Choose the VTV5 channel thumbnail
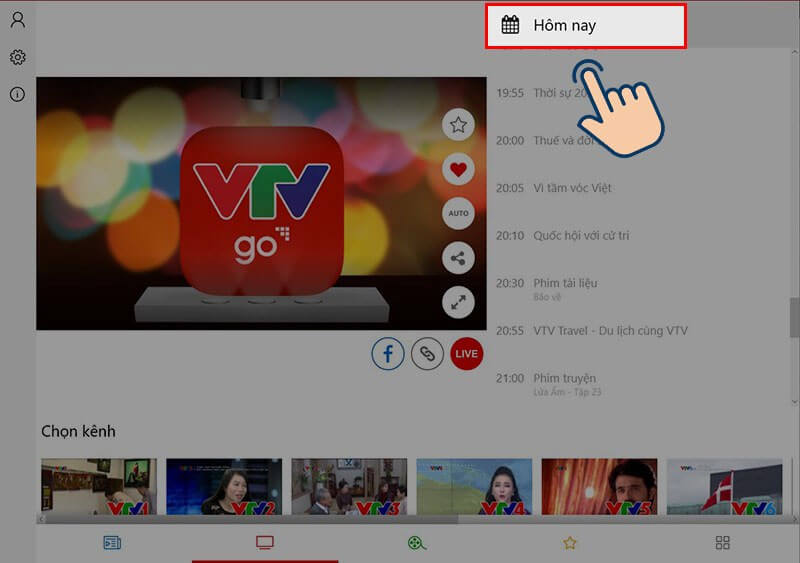 coord(599,486)
